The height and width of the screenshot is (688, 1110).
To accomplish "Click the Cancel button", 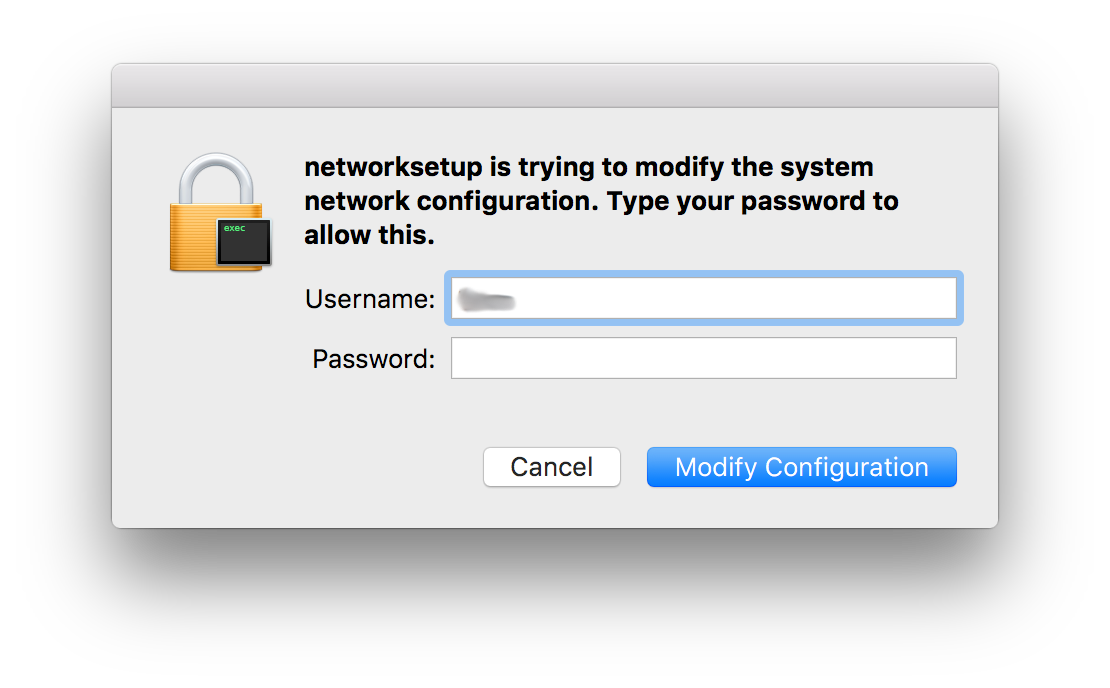I will coord(551,467).
